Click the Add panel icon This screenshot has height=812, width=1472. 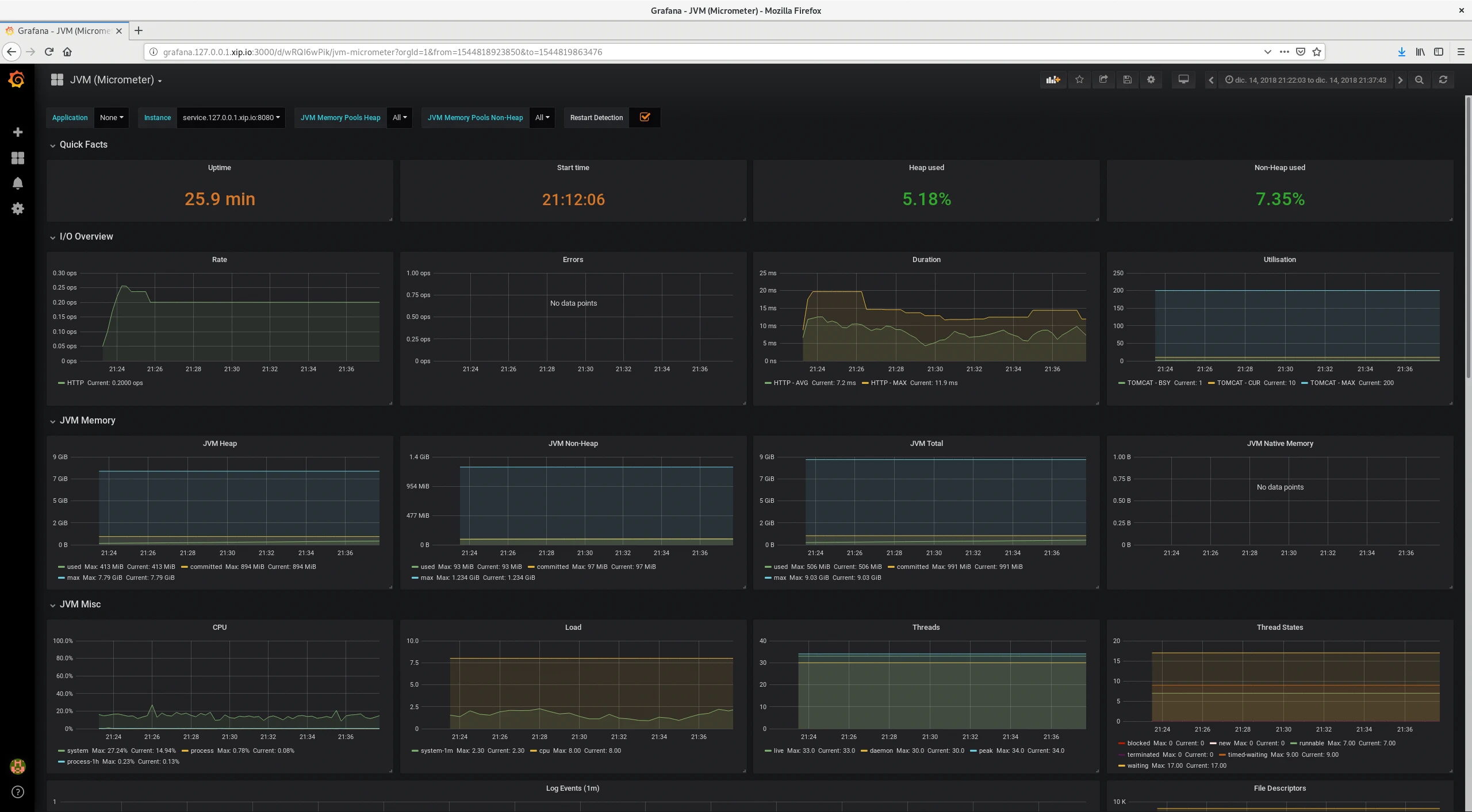click(x=1053, y=80)
